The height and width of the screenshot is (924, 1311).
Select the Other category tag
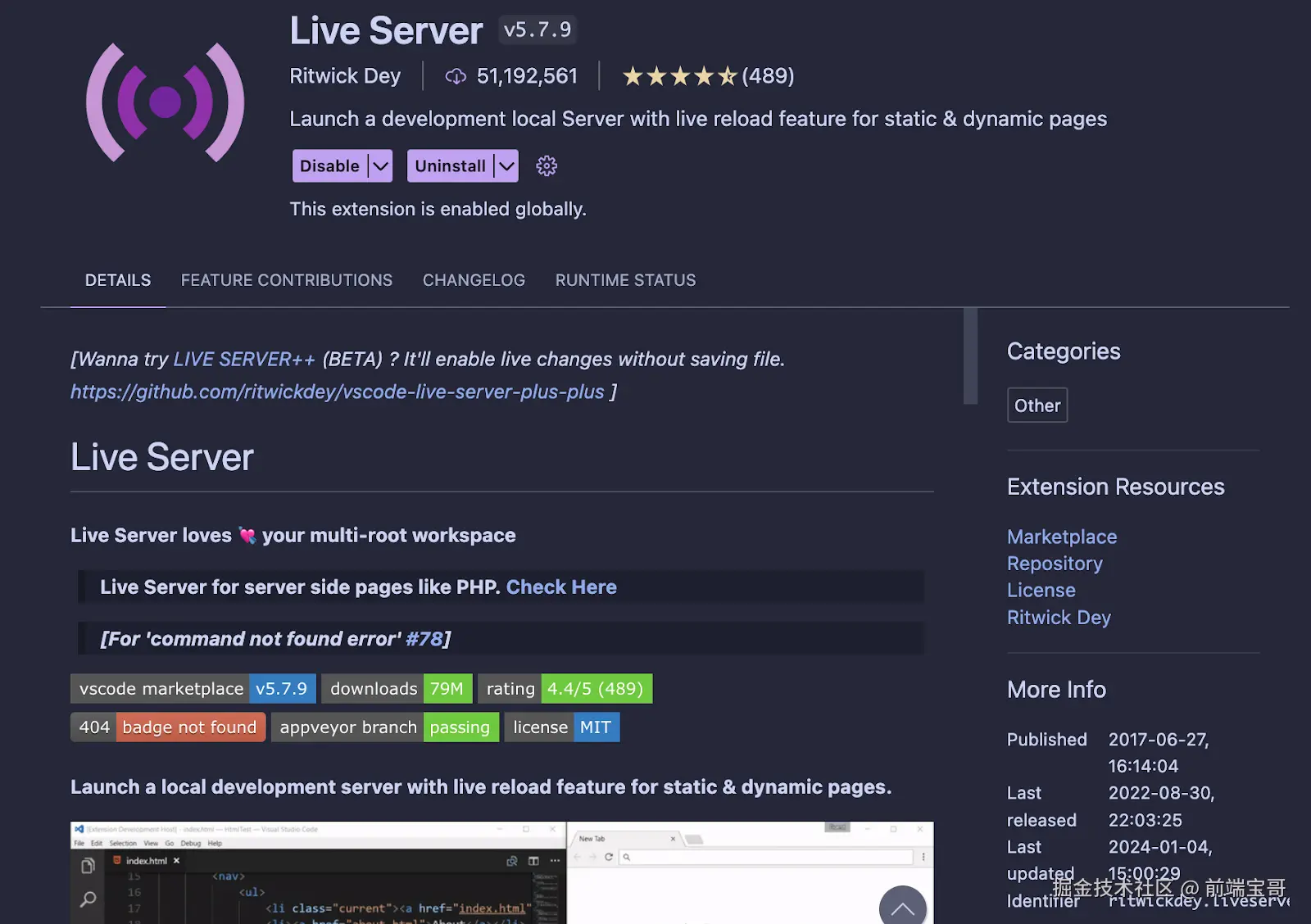[x=1037, y=405]
